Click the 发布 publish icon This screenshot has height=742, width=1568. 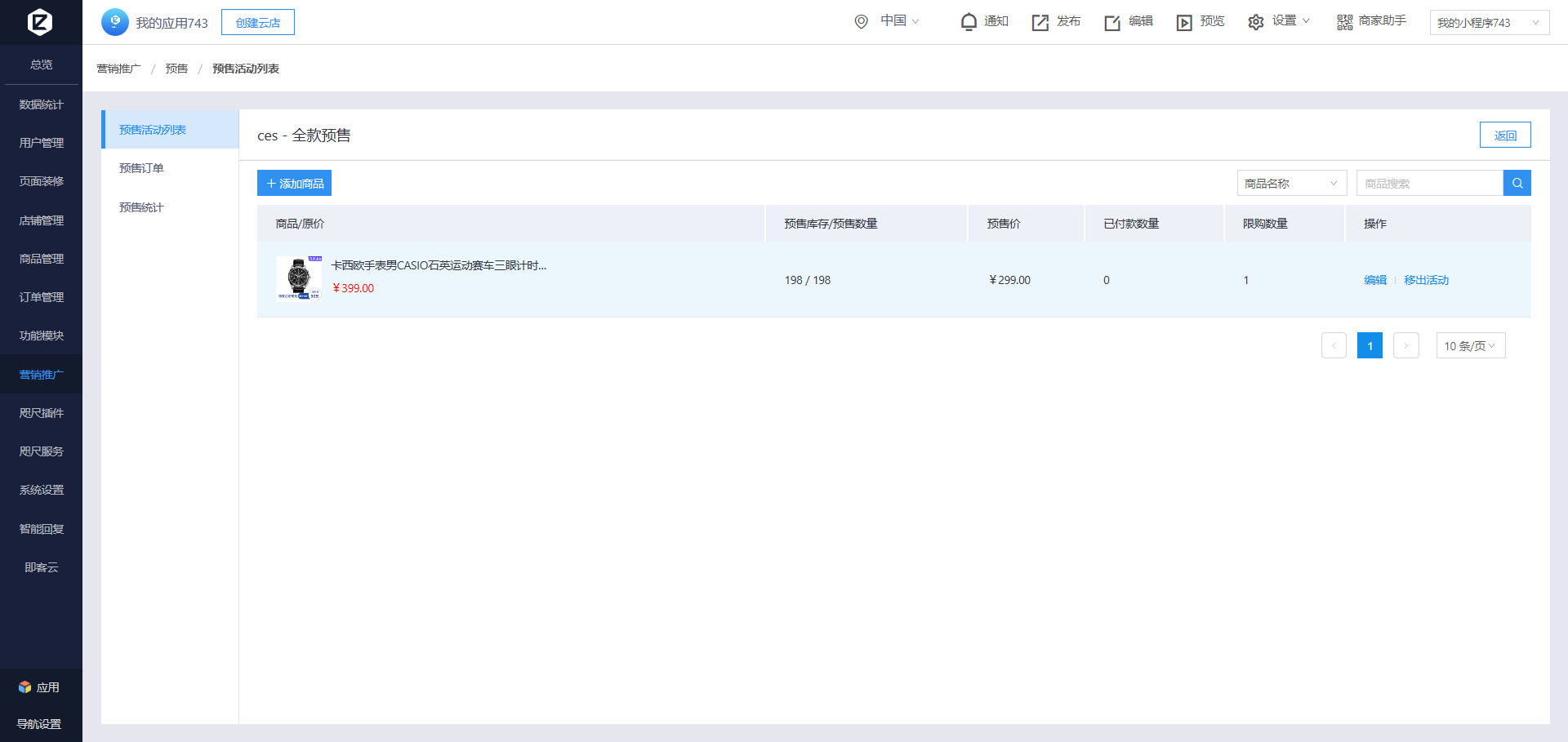coord(1040,22)
